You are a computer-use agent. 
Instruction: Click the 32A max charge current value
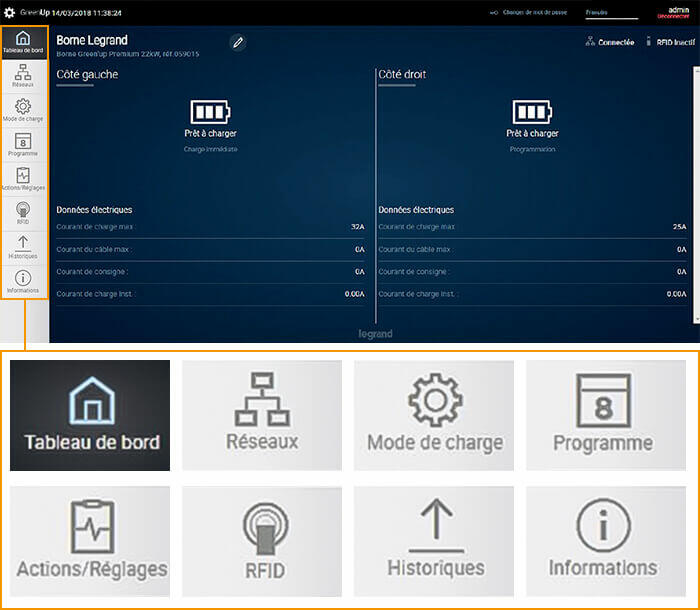358,227
